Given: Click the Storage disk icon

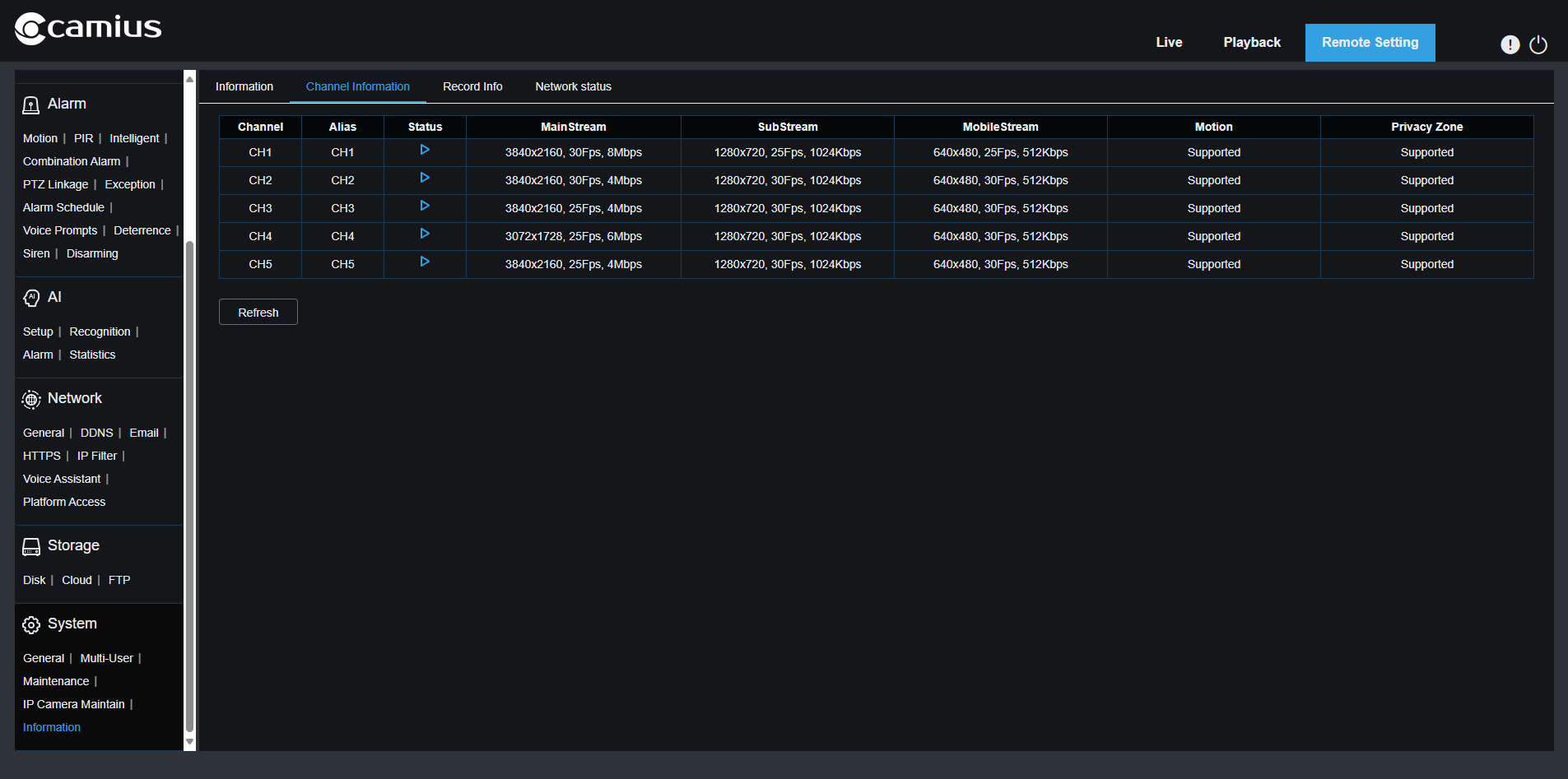Looking at the screenshot, I should [31, 547].
